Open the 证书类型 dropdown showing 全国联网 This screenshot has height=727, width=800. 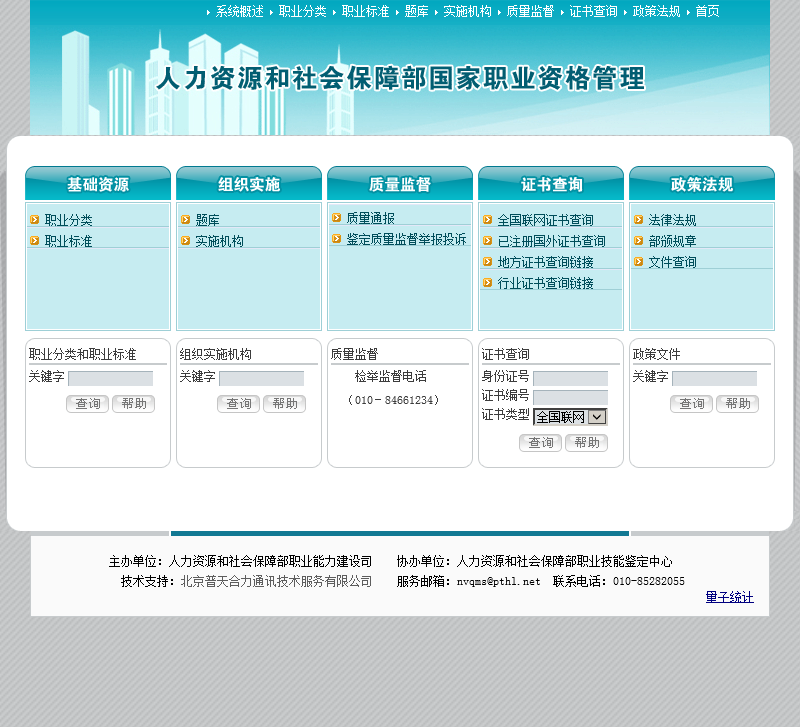(570, 417)
